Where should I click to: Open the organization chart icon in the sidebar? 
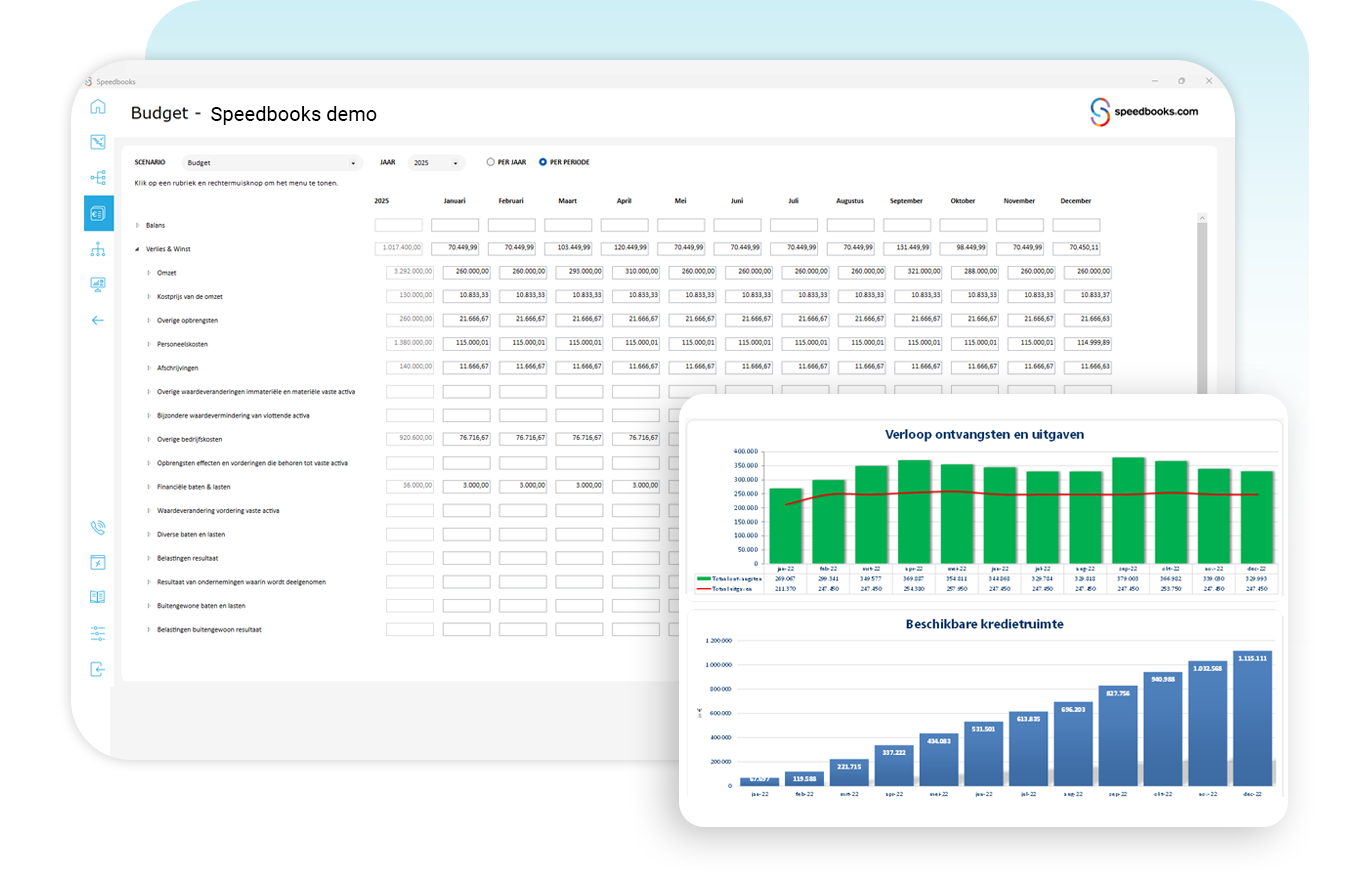[98, 249]
